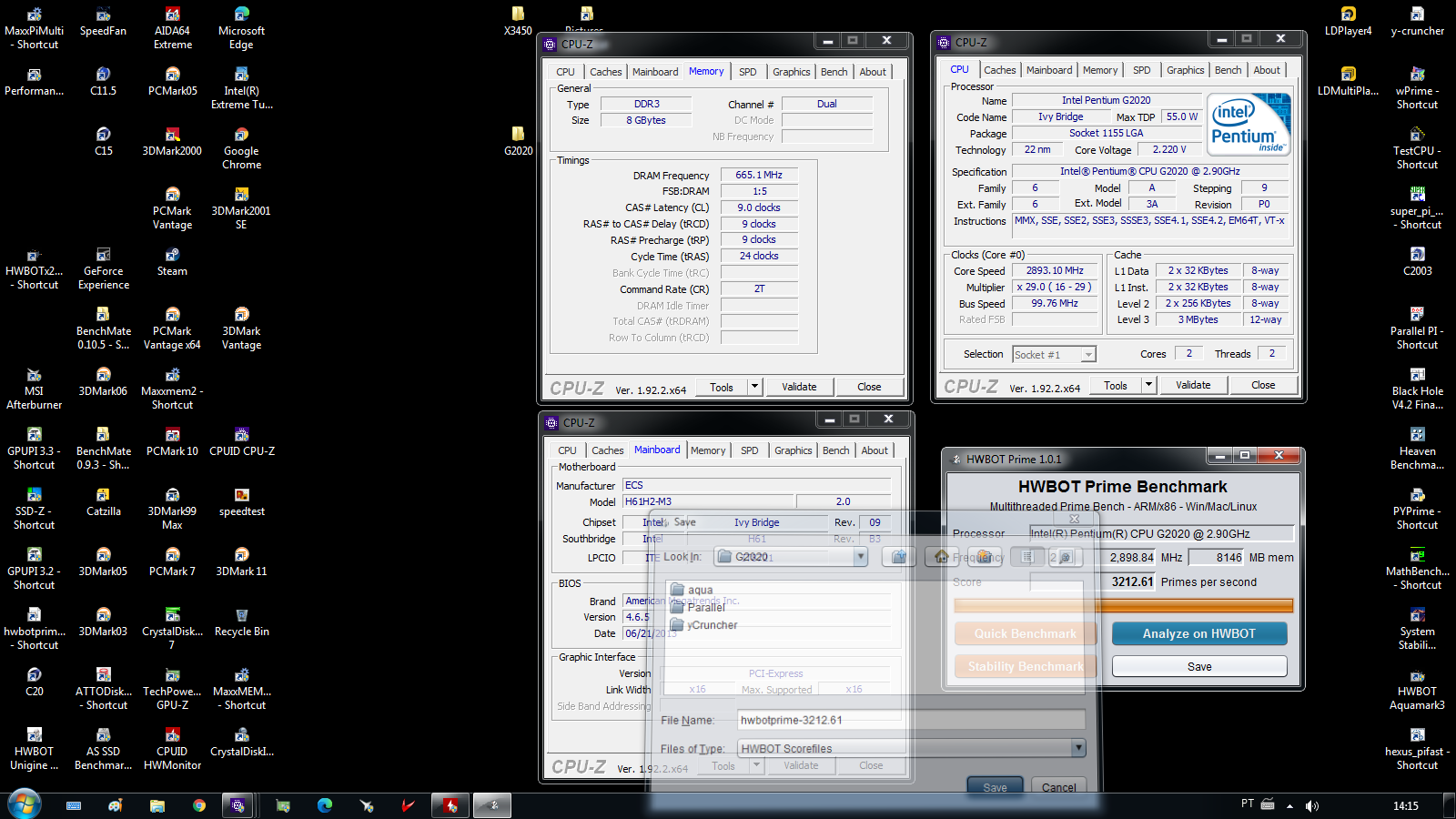Image resolution: width=1456 pixels, height=819 pixels.
Task: Click the volume speaker icon in system tray
Action: pyautogui.click(x=1311, y=805)
